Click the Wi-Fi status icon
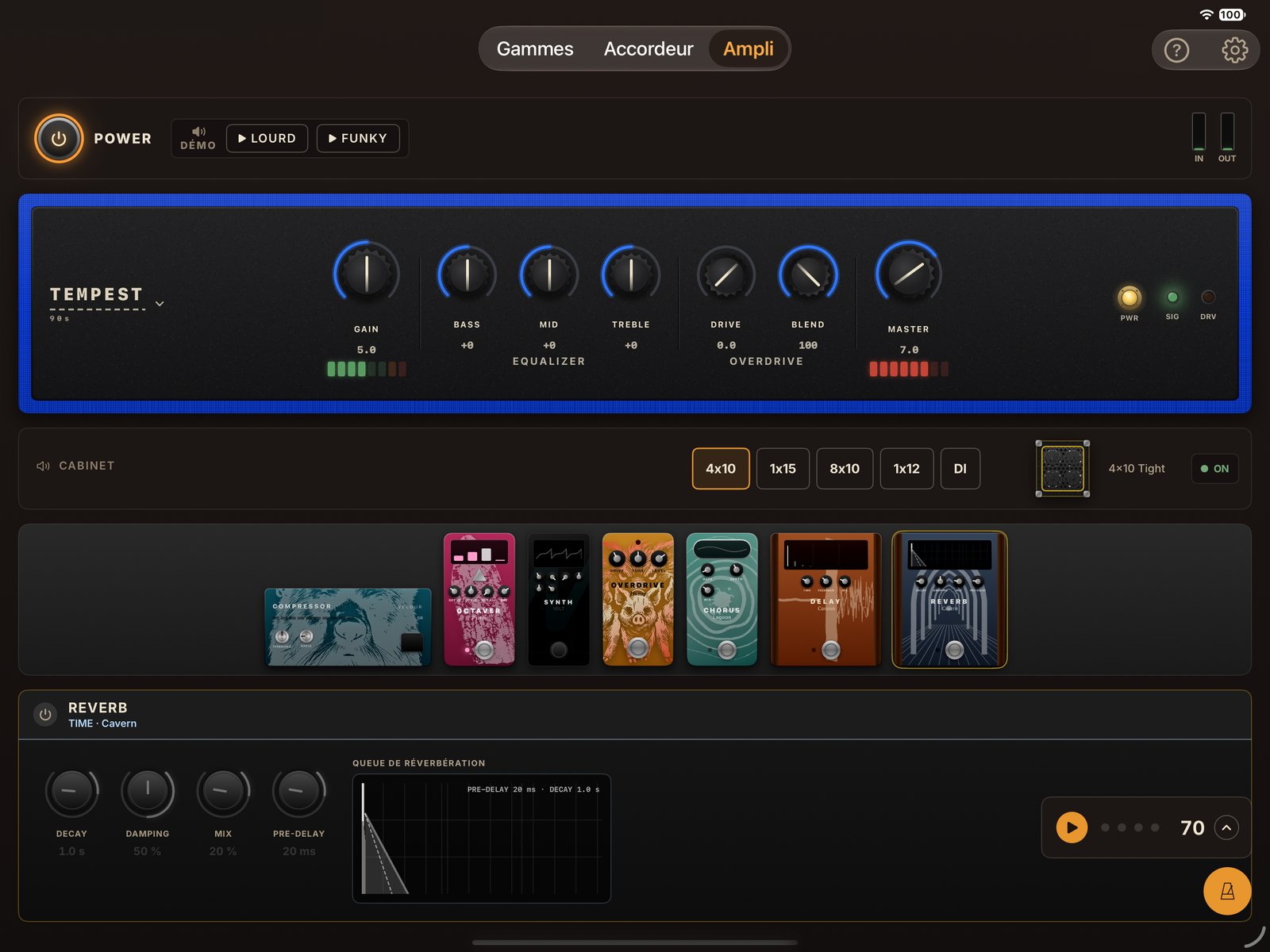 tap(1206, 14)
